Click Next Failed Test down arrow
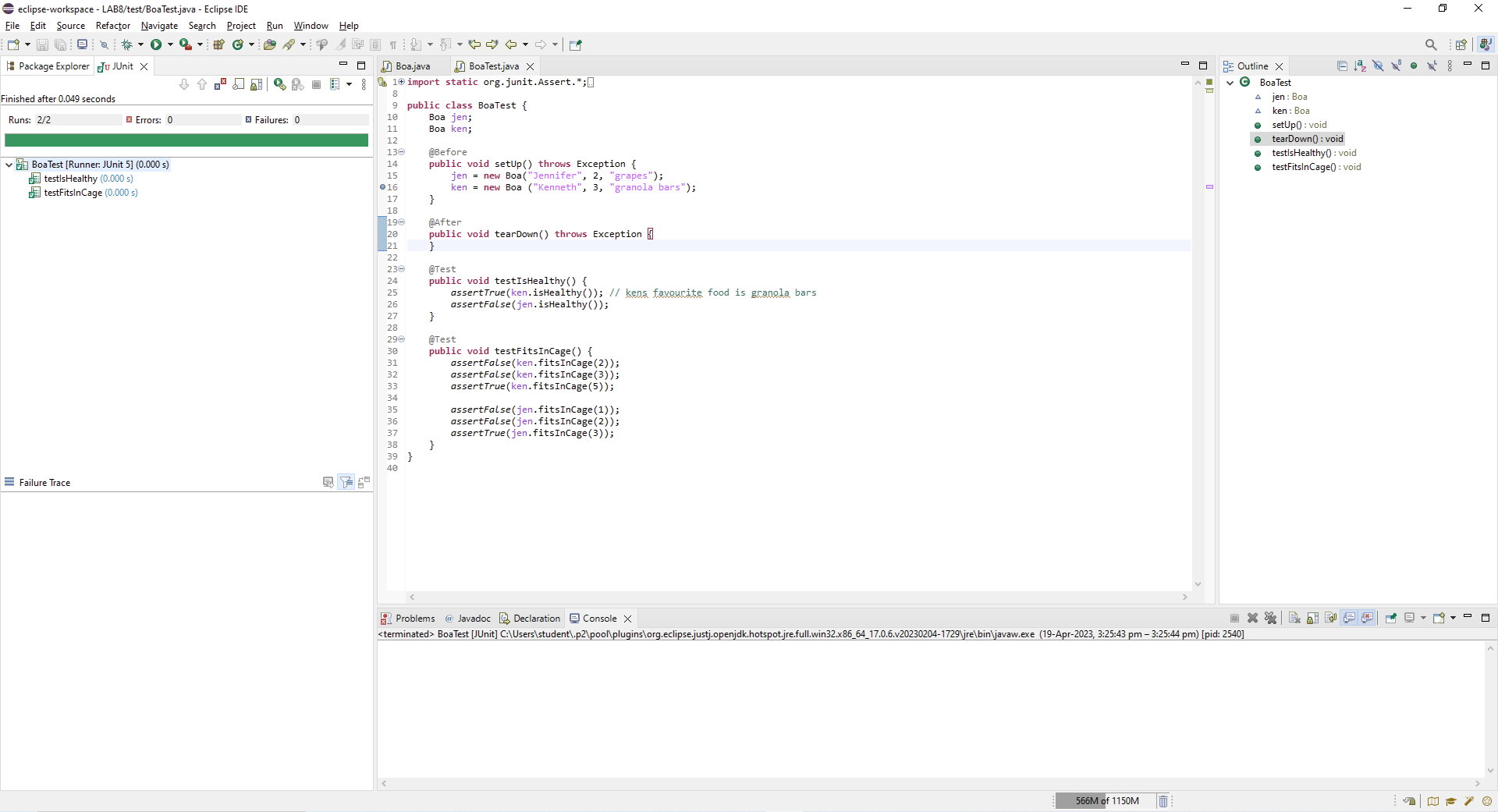Viewport: 1498px width, 812px height. pos(184,84)
